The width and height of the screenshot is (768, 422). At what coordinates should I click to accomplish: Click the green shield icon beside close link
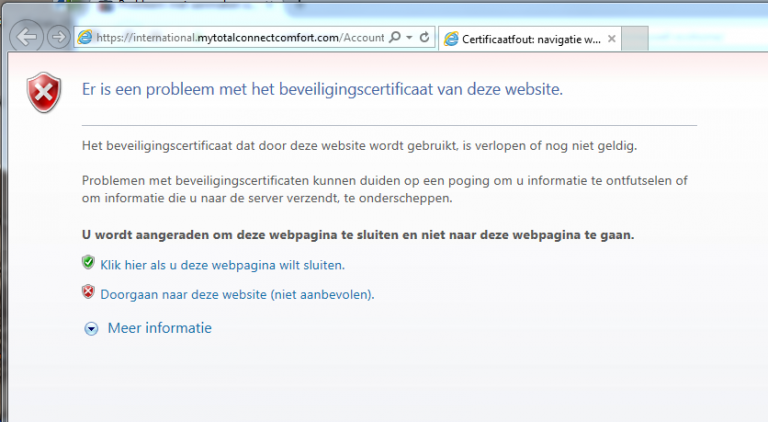pos(88,264)
